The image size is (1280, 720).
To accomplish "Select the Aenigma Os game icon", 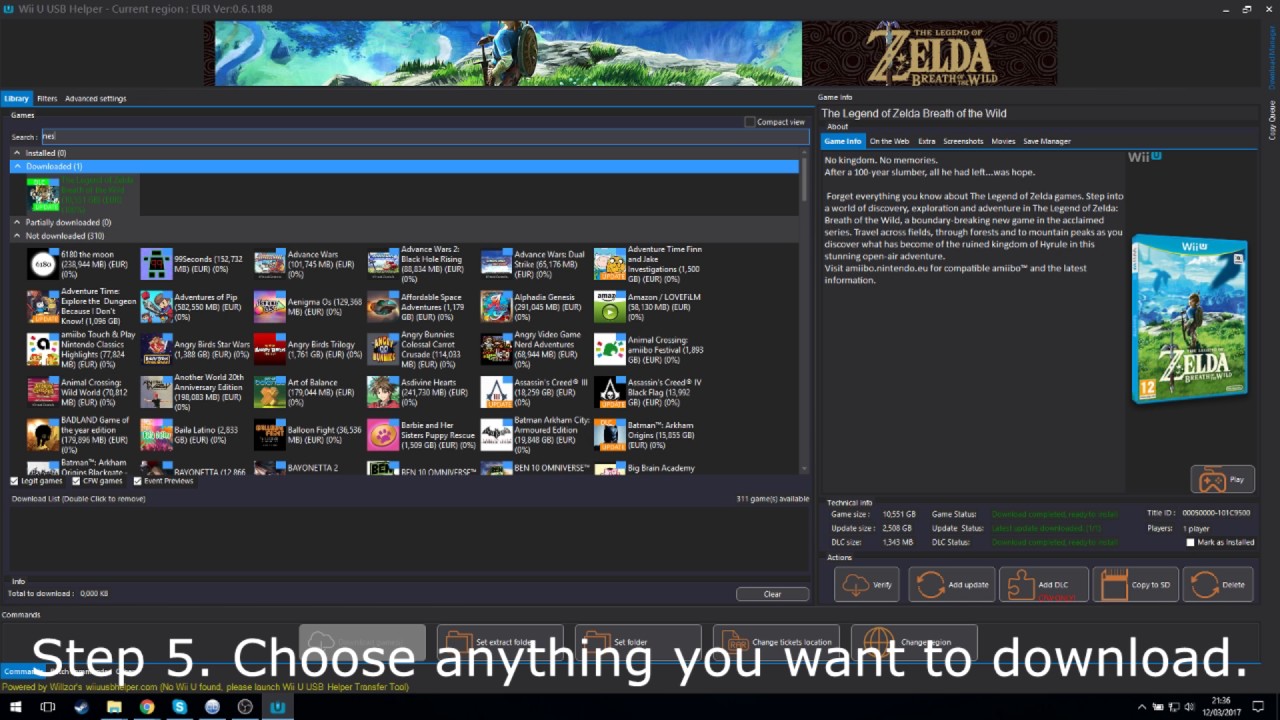I will pos(270,306).
